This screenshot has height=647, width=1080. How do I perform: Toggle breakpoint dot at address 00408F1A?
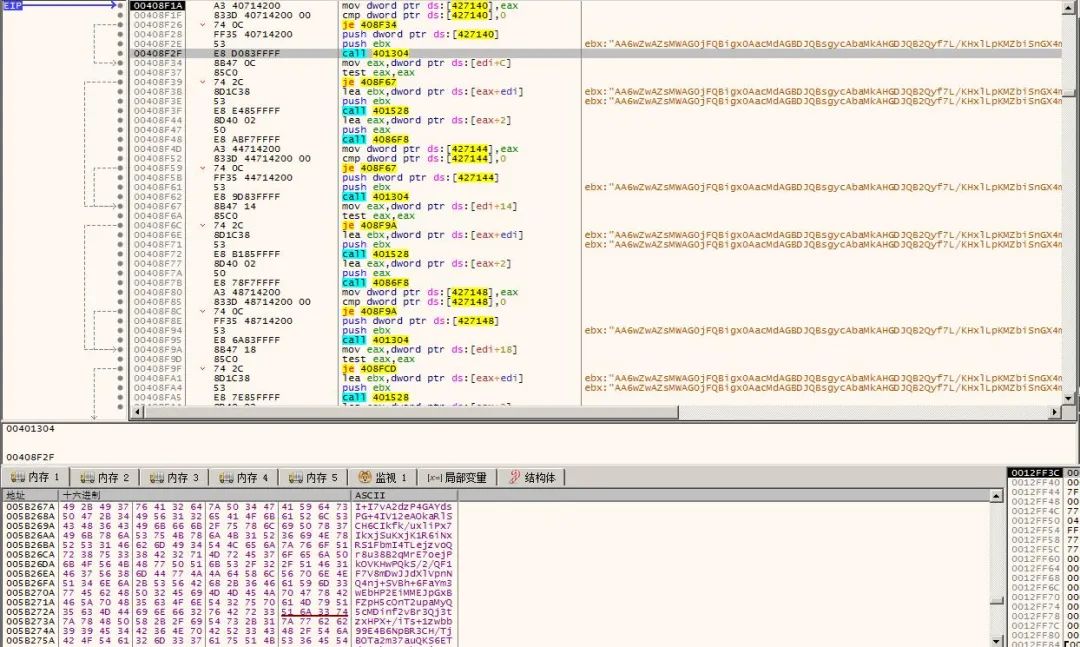coord(119,5)
